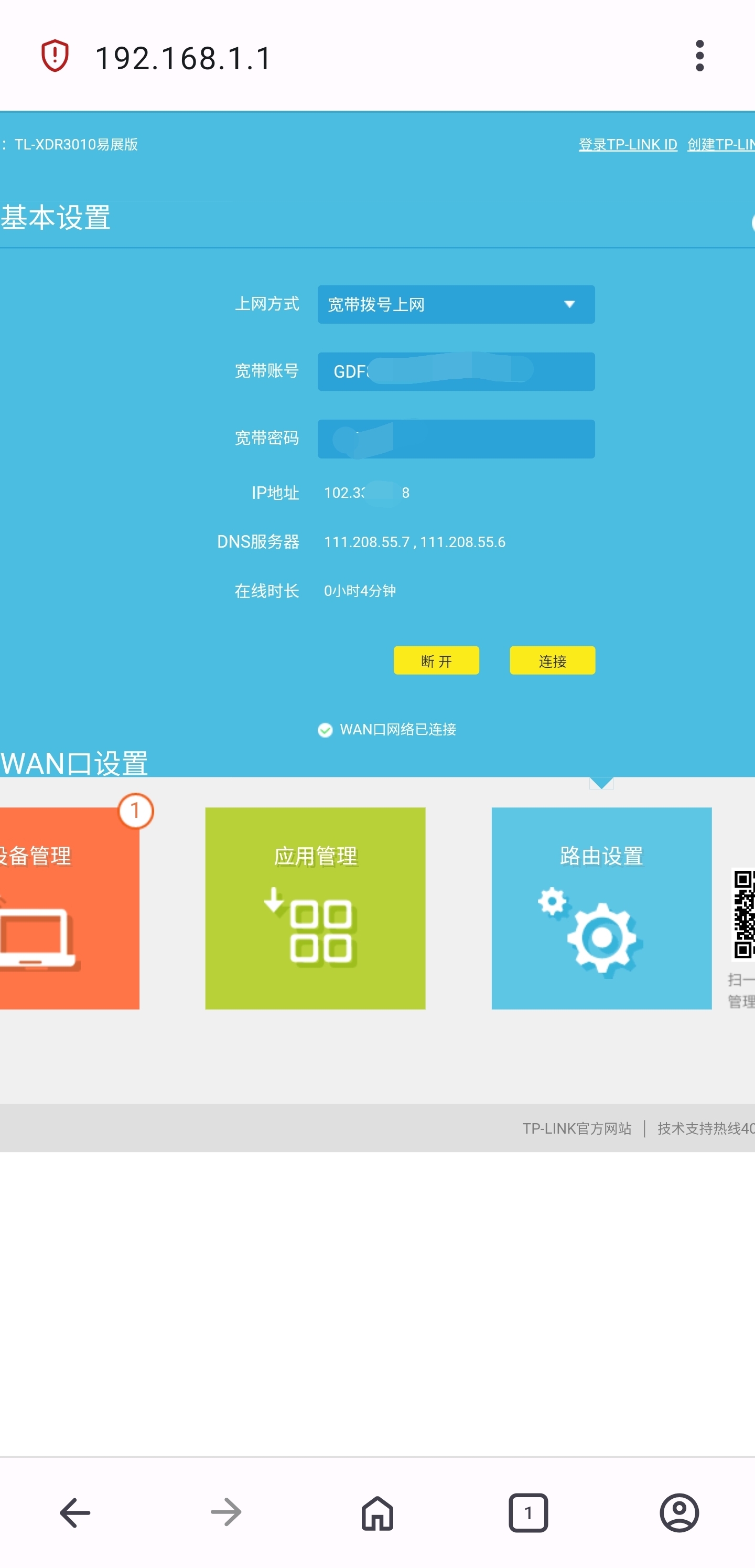Click the 登录TP-LINK ID link
This screenshot has width=755, height=1568.
[627, 144]
